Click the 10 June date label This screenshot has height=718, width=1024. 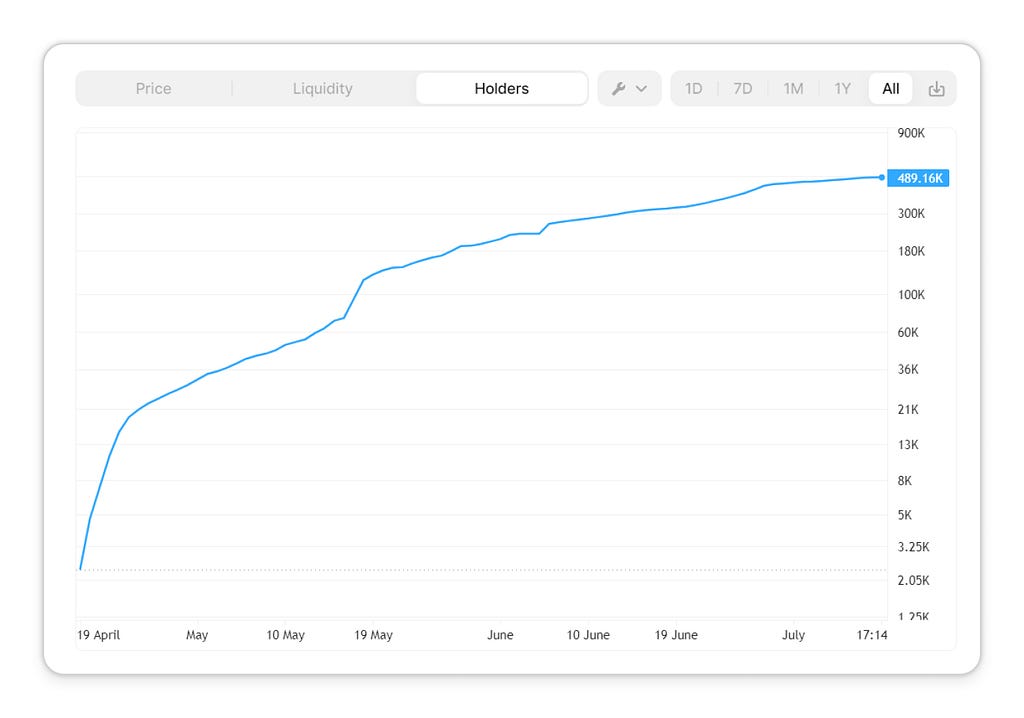(x=588, y=635)
